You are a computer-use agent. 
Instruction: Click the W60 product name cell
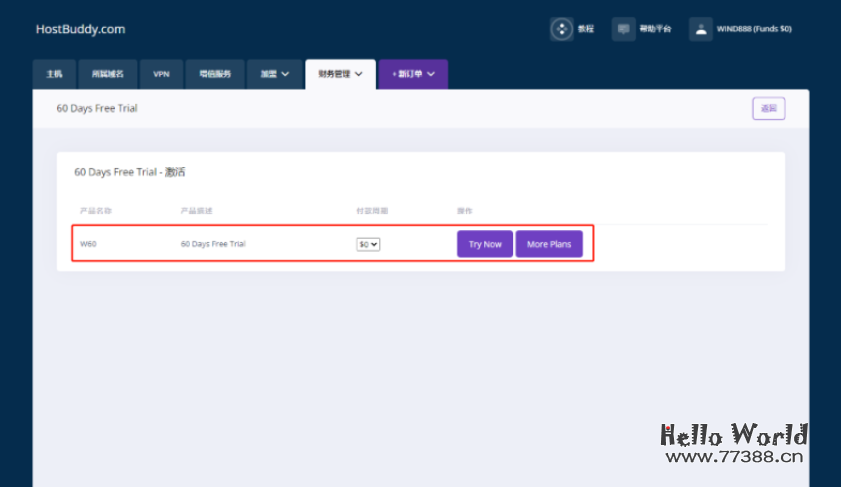click(x=89, y=244)
